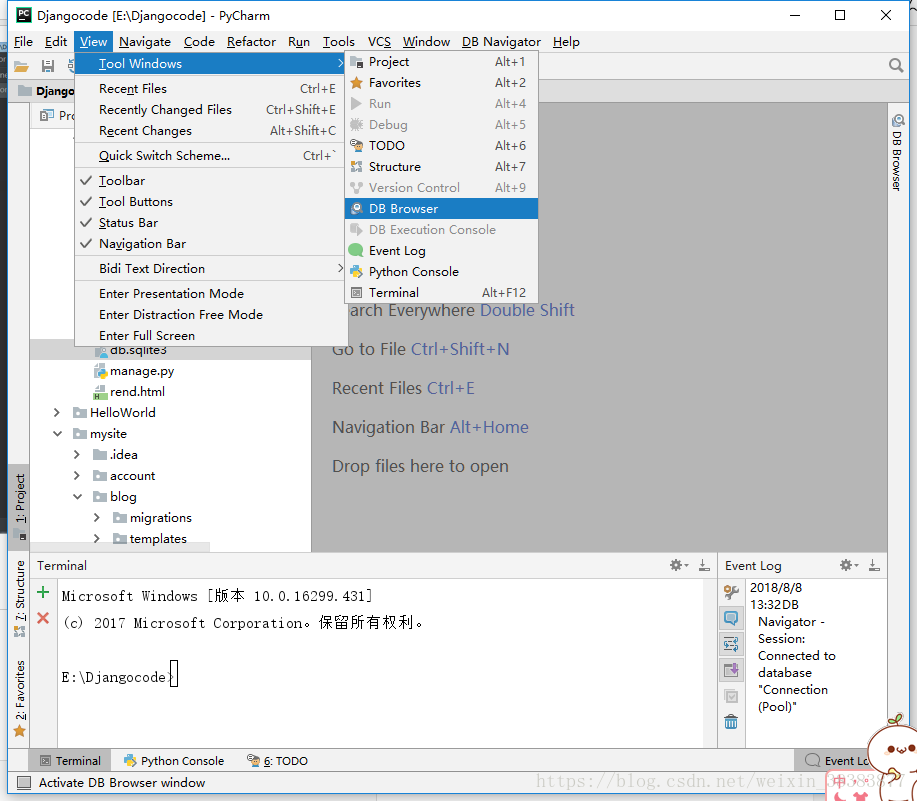
Task: Expand the .idea folder
Action: pyautogui.click(x=77, y=455)
